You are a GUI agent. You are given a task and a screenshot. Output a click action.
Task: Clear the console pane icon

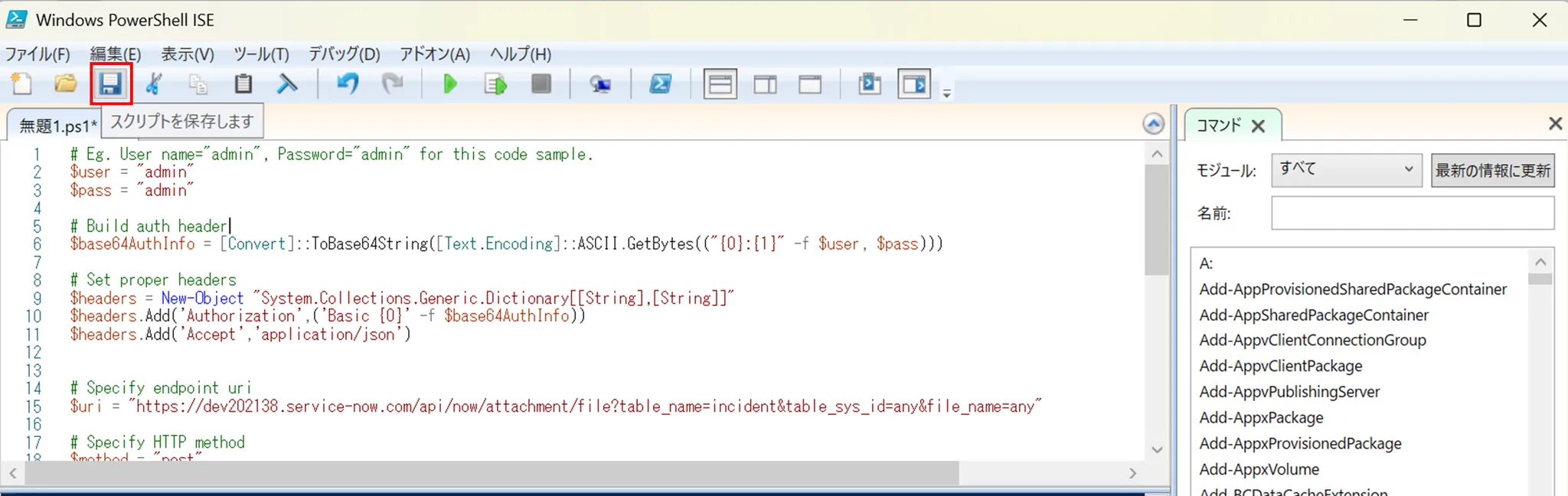click(287, 83)
